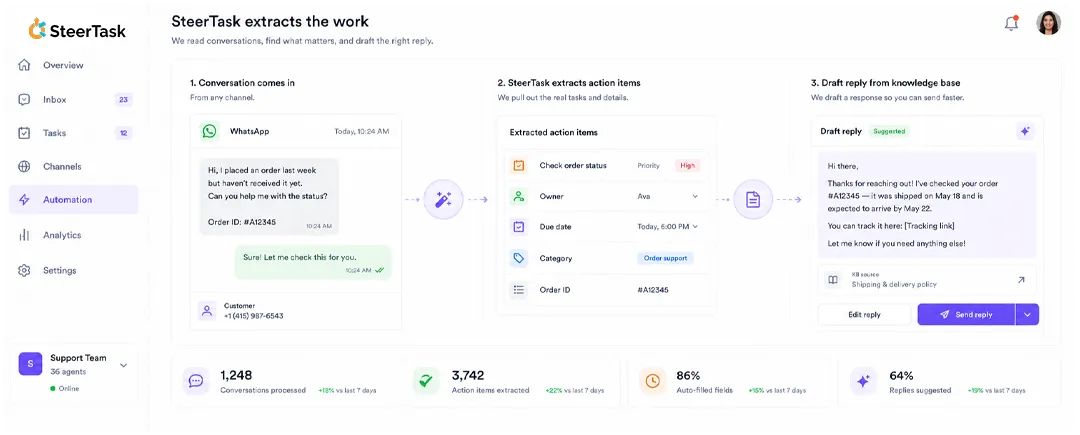Click the High priority tag
This screenshot has height=435, width=1080.
tap(687, 165)
